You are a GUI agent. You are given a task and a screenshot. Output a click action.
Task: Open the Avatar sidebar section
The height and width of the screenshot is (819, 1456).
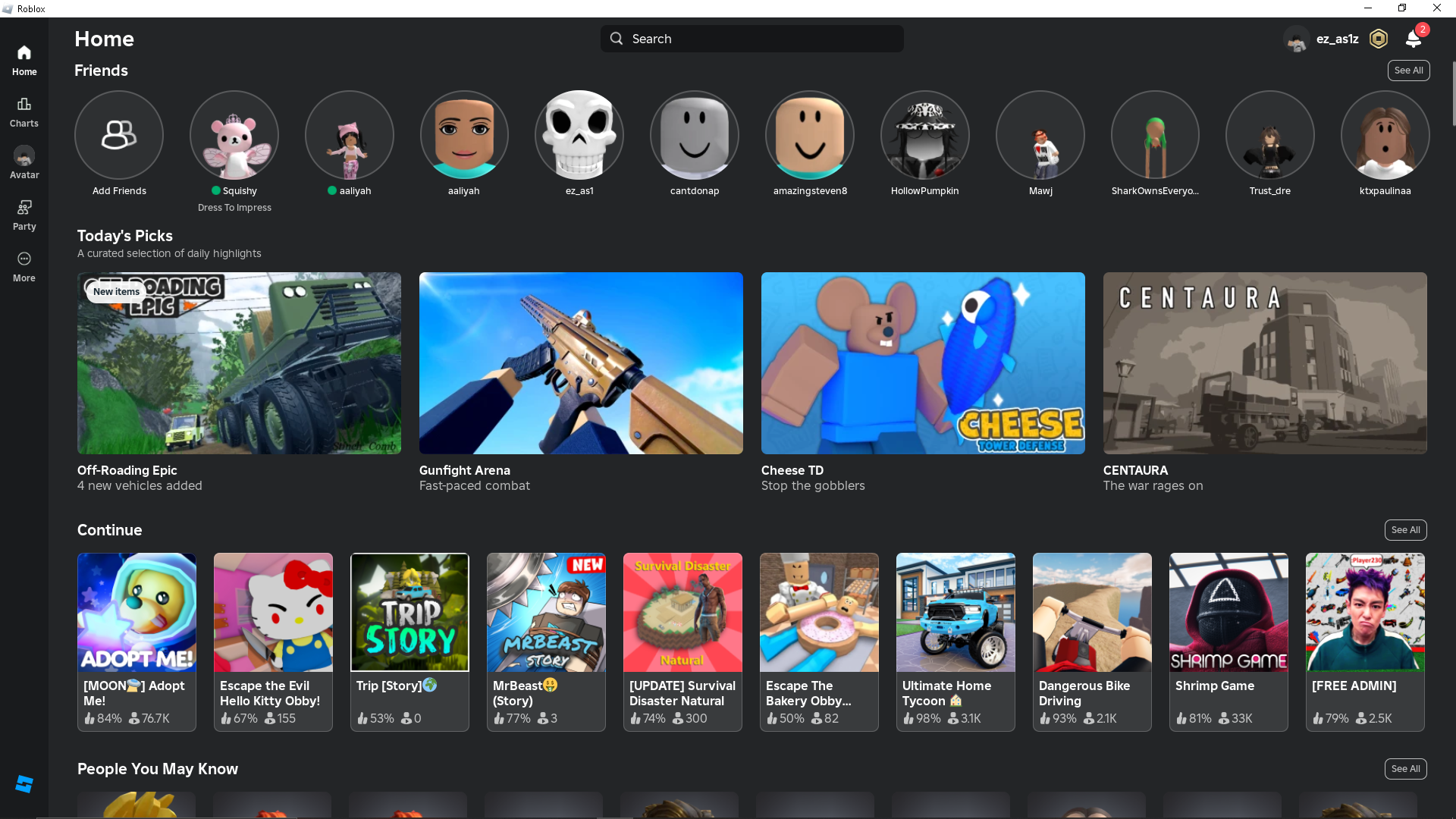point(24,163)
